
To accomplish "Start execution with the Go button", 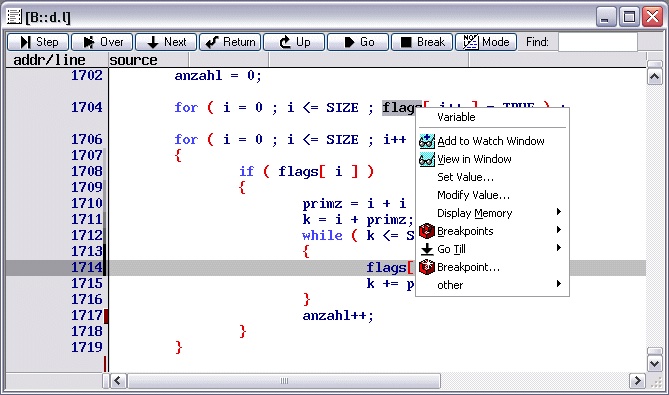I will (358, 42).
